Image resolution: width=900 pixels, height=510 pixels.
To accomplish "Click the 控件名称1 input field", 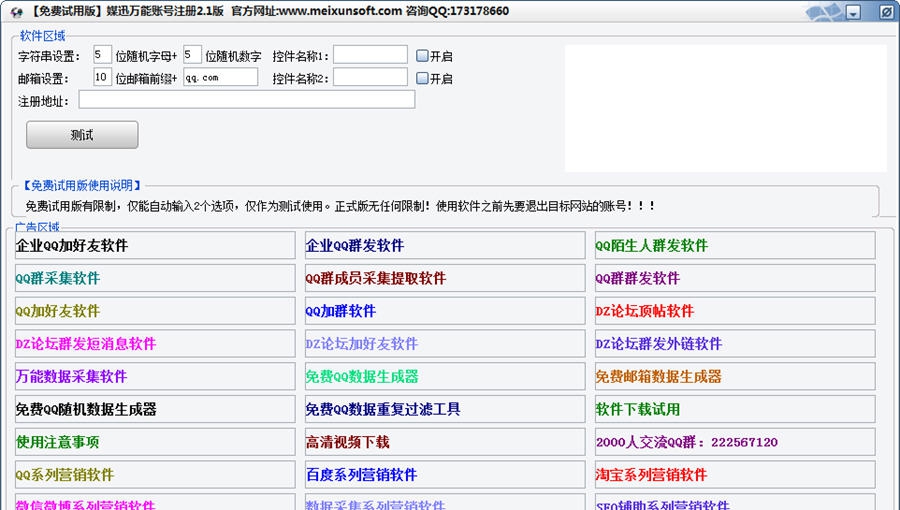I will click(370, 54).
